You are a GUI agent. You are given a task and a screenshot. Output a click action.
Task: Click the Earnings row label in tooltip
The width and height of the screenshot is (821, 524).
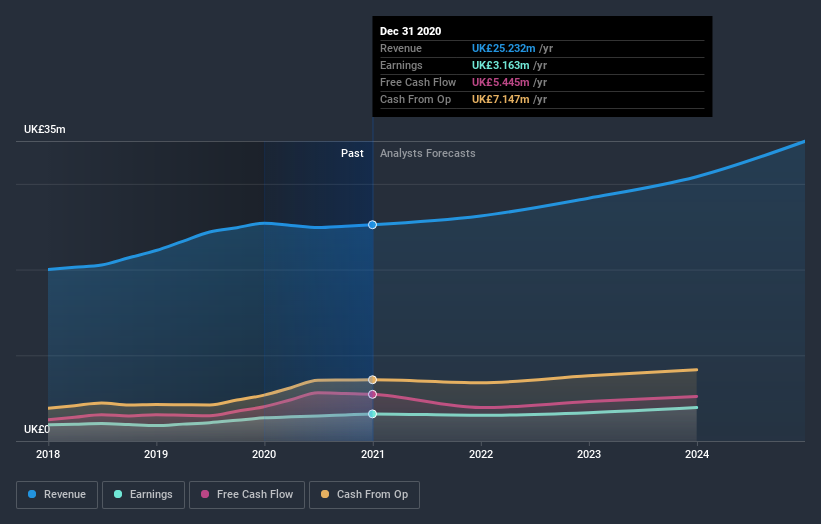click(x=401, y=65)
